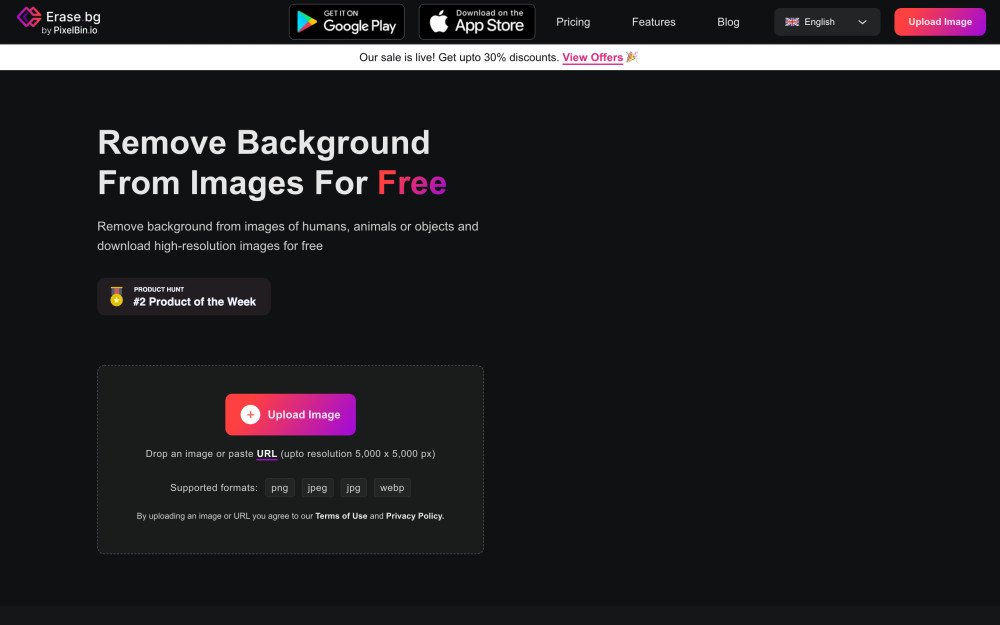The width and height of the screenshot is (1000, 625).
Task: Open the Google Play store badge
Action: point(347,22)
